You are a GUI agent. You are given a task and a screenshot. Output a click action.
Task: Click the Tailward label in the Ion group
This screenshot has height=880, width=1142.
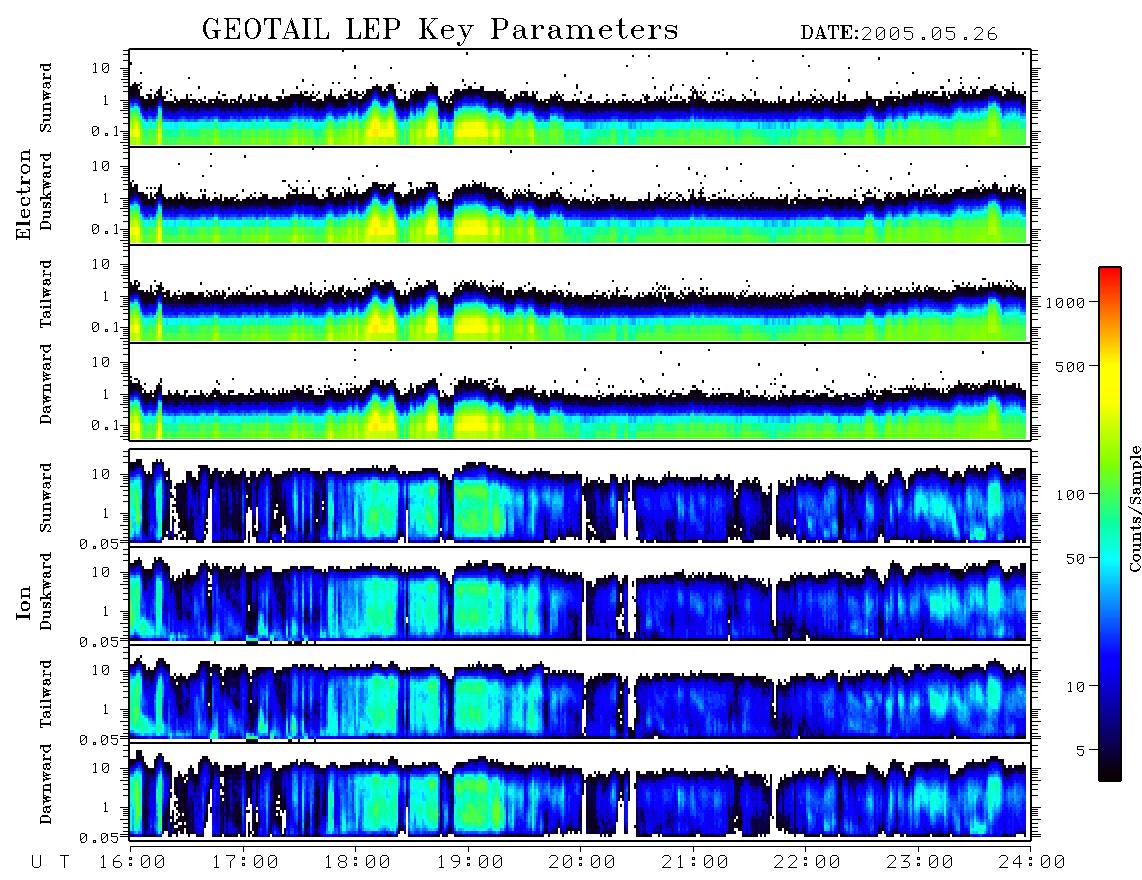click(x=46, y=694)
